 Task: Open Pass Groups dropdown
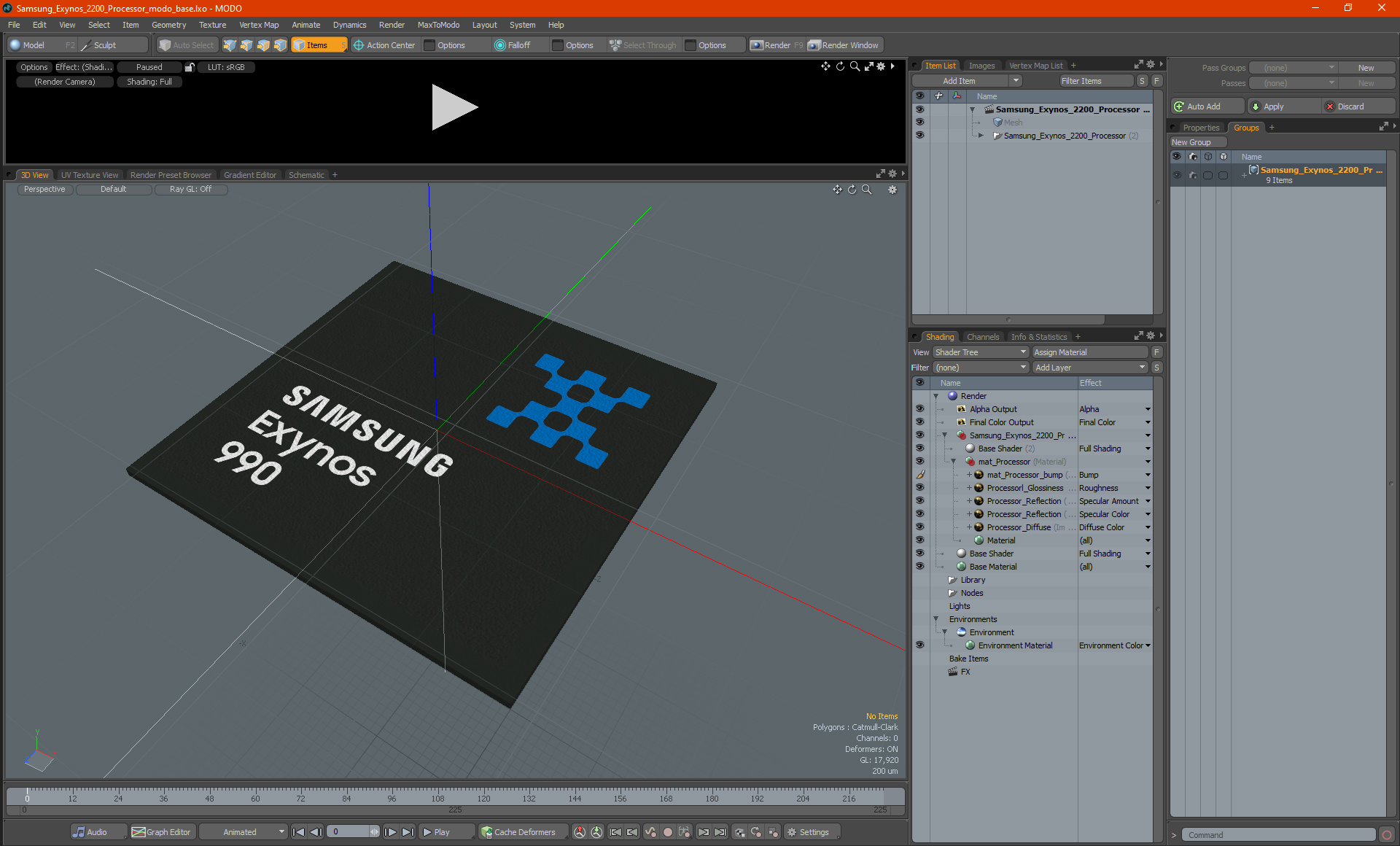click(x=1294, y=68)
